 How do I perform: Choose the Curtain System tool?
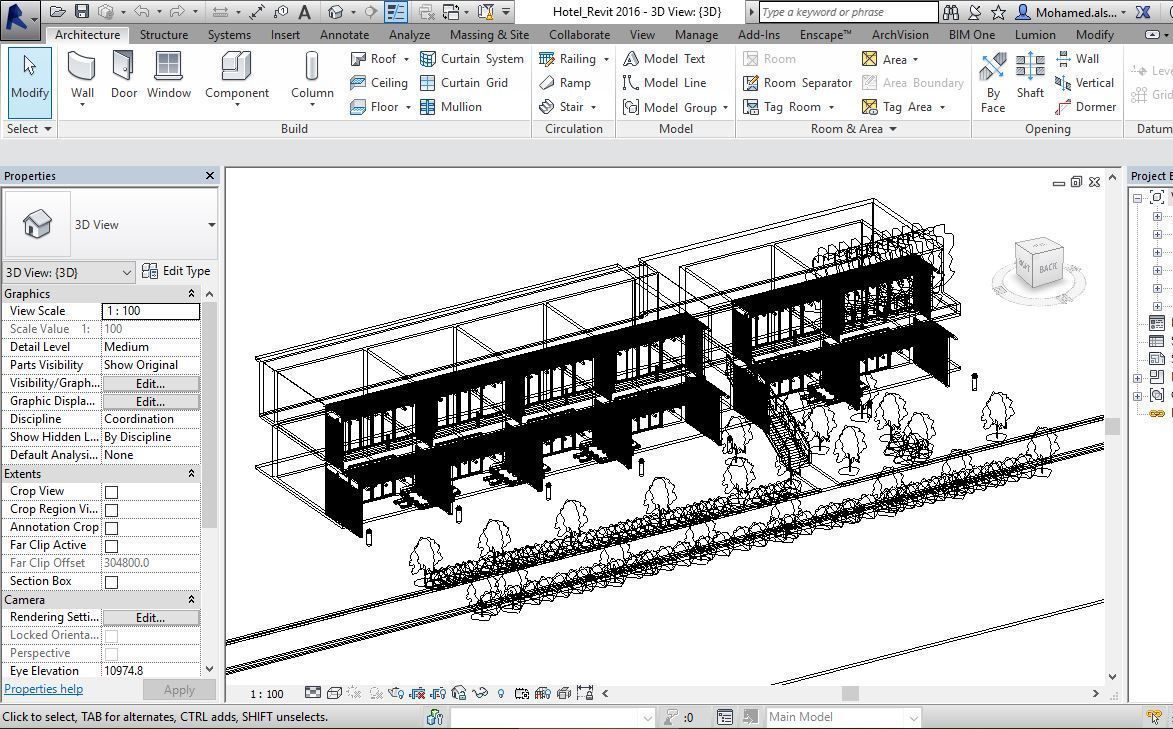472,59
